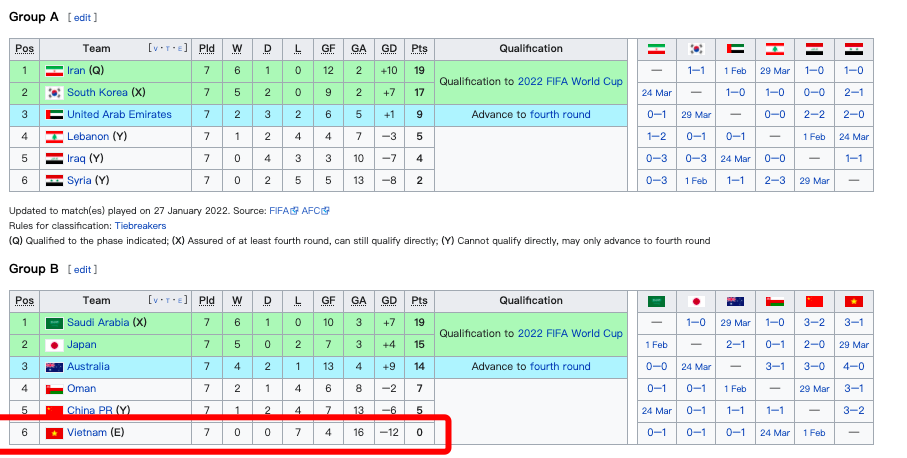Image resolution: width=907 pixels, height=458 pixels.
Task: Click the flag beside Japan team name
Action: (x=54, y=345)
